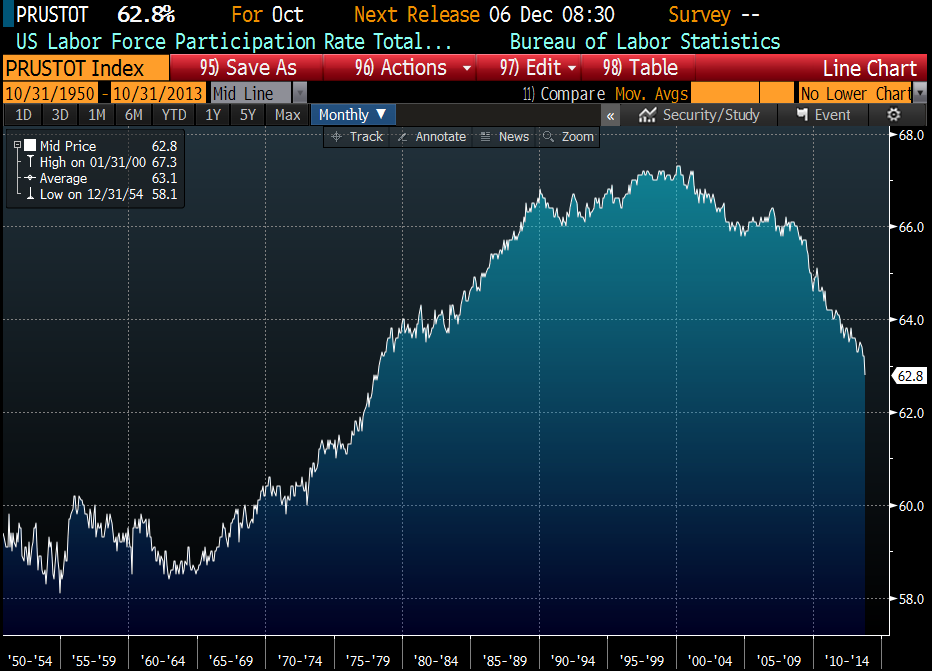Open the No Lower Chart dropdown

click(x=918, y=93)
